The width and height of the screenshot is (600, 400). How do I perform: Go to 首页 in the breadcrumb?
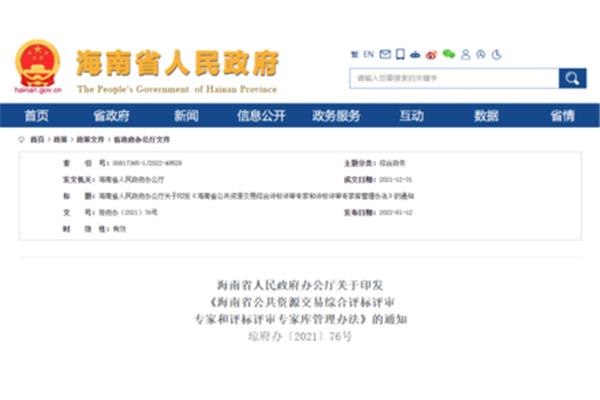pyautogui.click(x=37, y=140)
